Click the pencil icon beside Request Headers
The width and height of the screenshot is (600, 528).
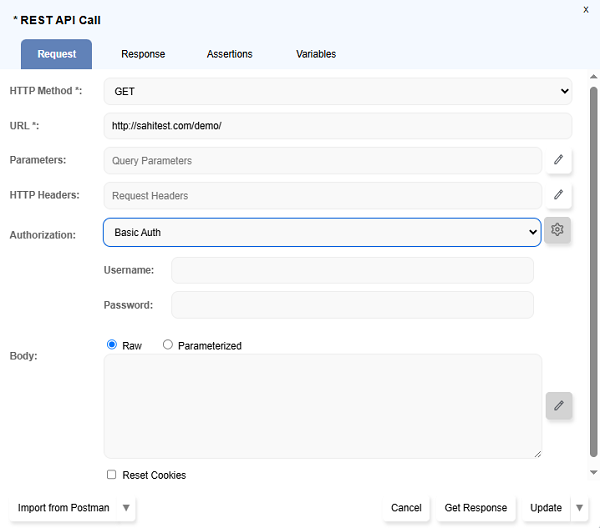pyautogui.click(x=558, y=195)
